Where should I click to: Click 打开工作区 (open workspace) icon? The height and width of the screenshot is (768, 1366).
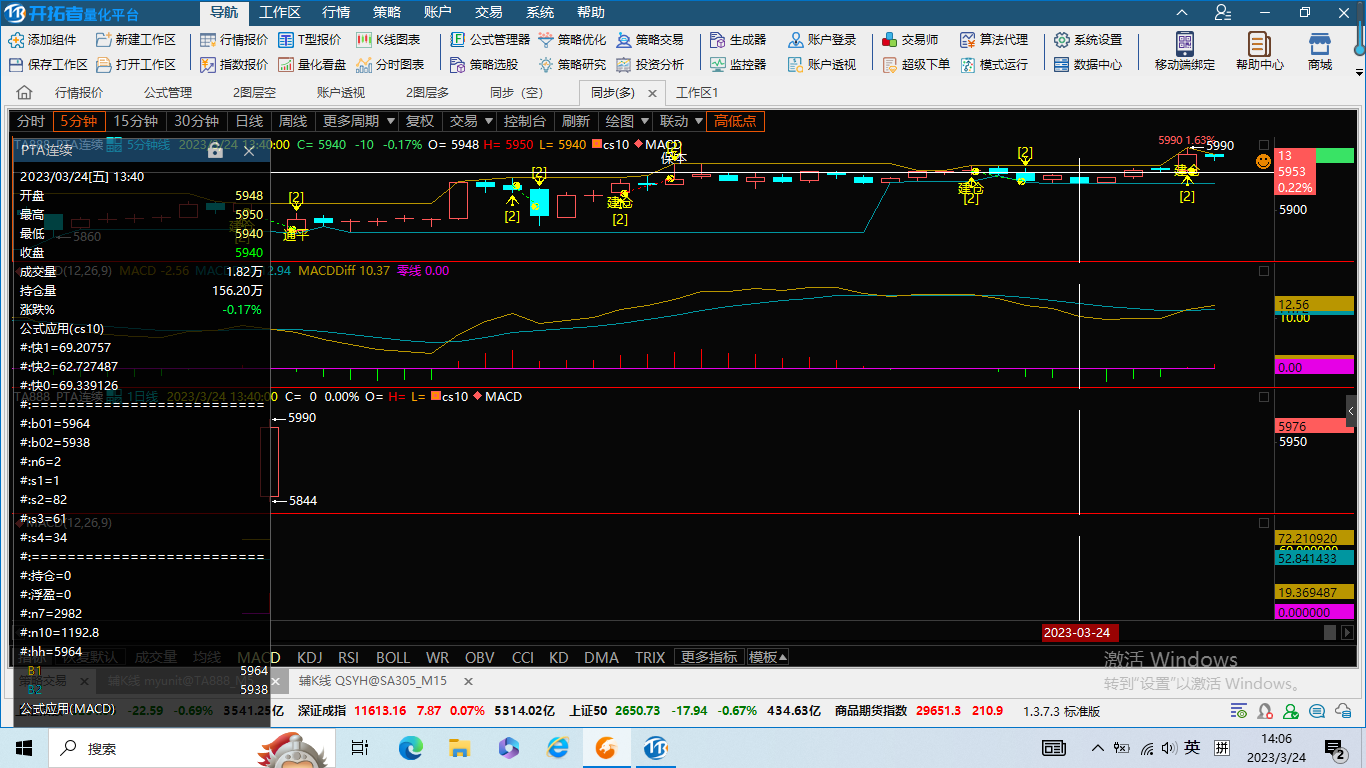point(104,64)
